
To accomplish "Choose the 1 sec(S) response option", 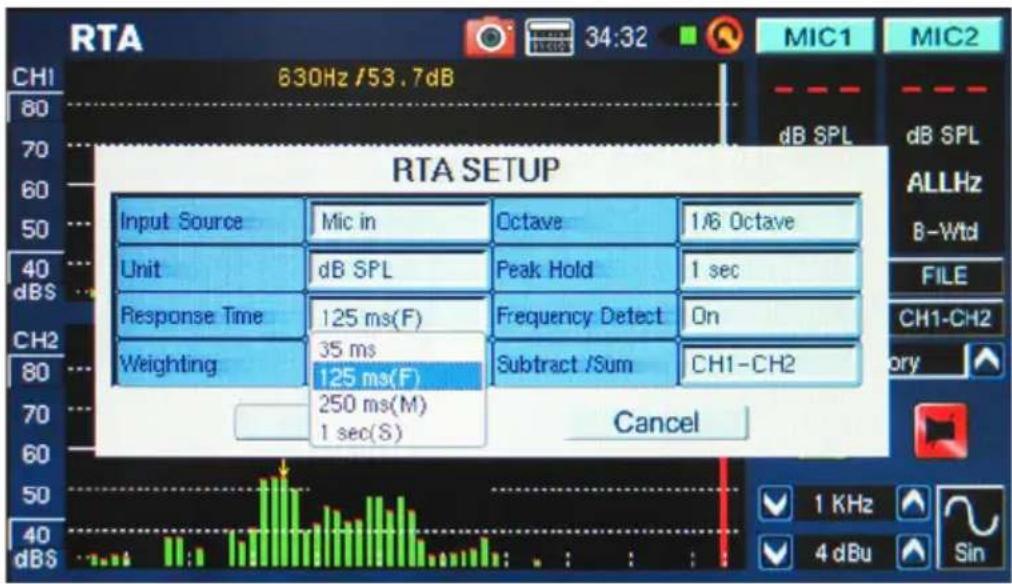I will (x=397, y=432).
